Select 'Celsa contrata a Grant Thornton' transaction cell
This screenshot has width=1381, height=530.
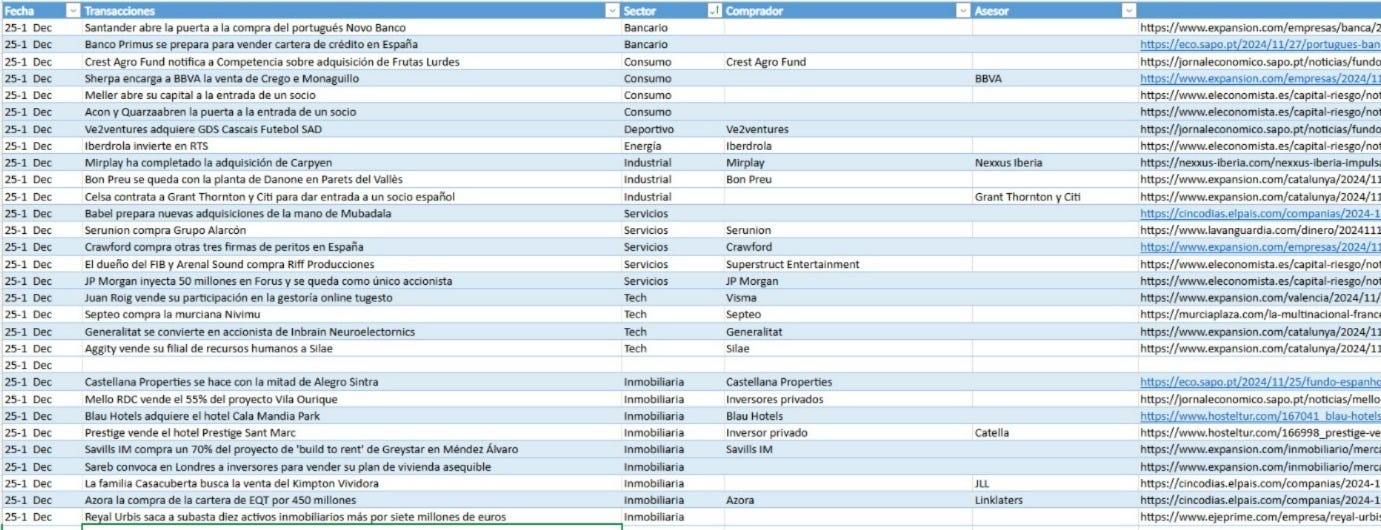351,197
